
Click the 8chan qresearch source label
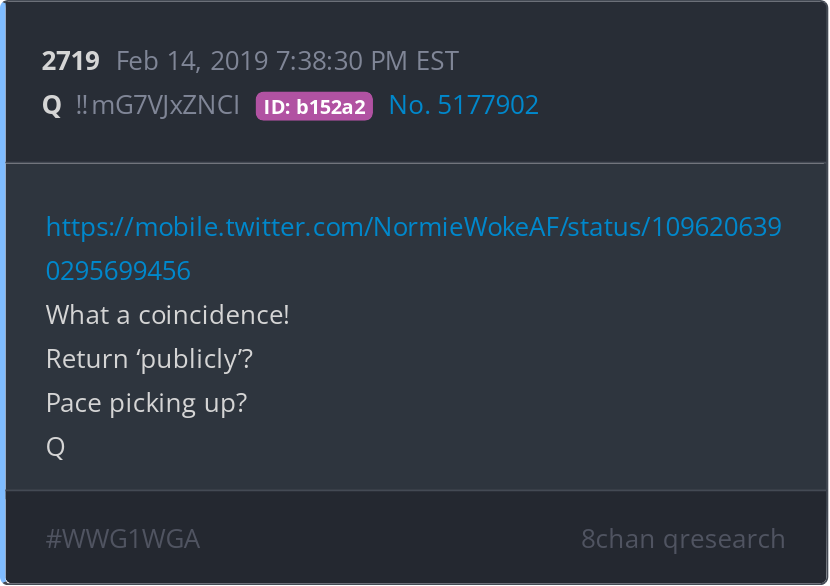click(x=683, y=539)
